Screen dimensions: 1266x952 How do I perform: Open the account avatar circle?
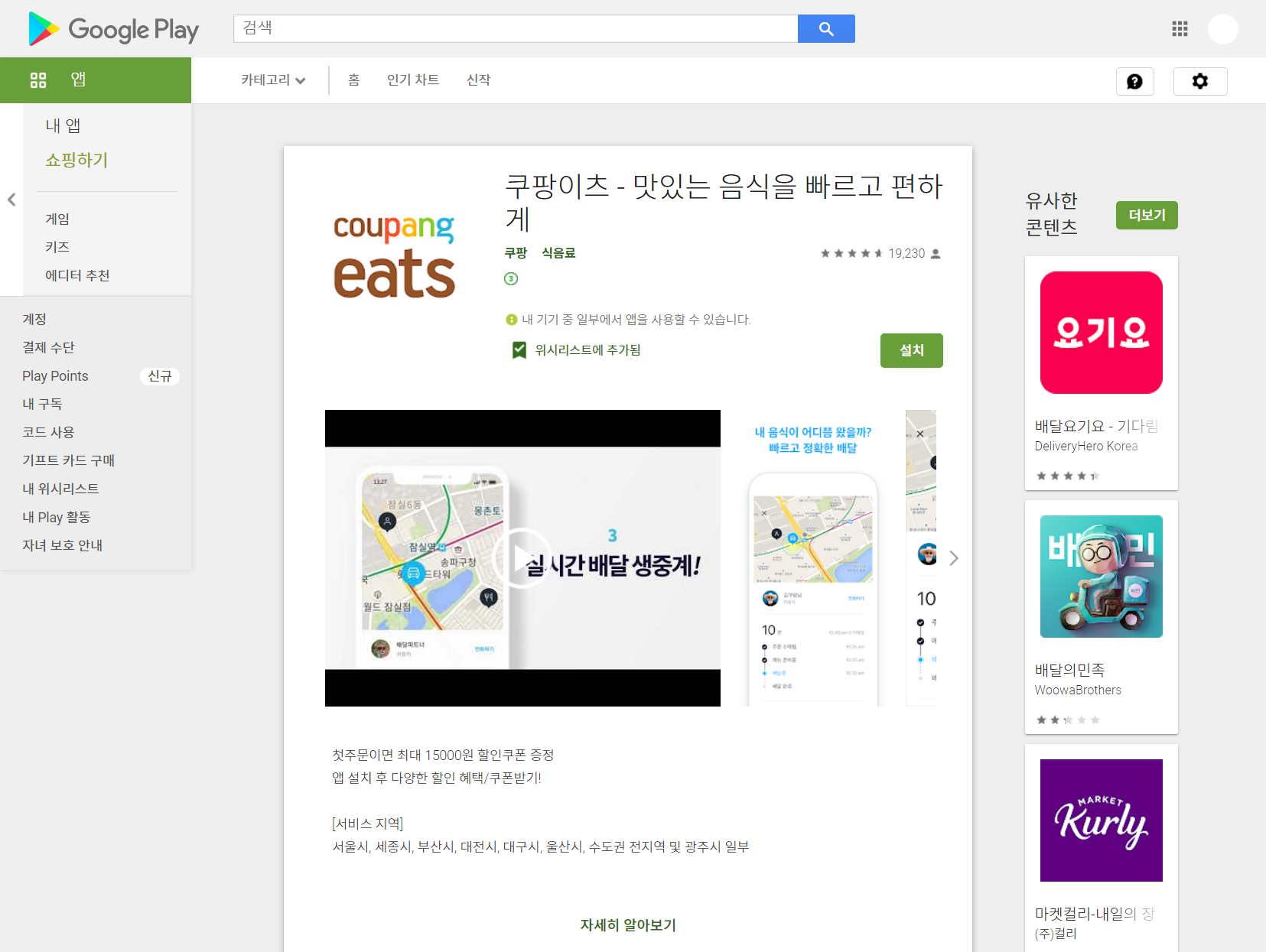point(1222,29)
